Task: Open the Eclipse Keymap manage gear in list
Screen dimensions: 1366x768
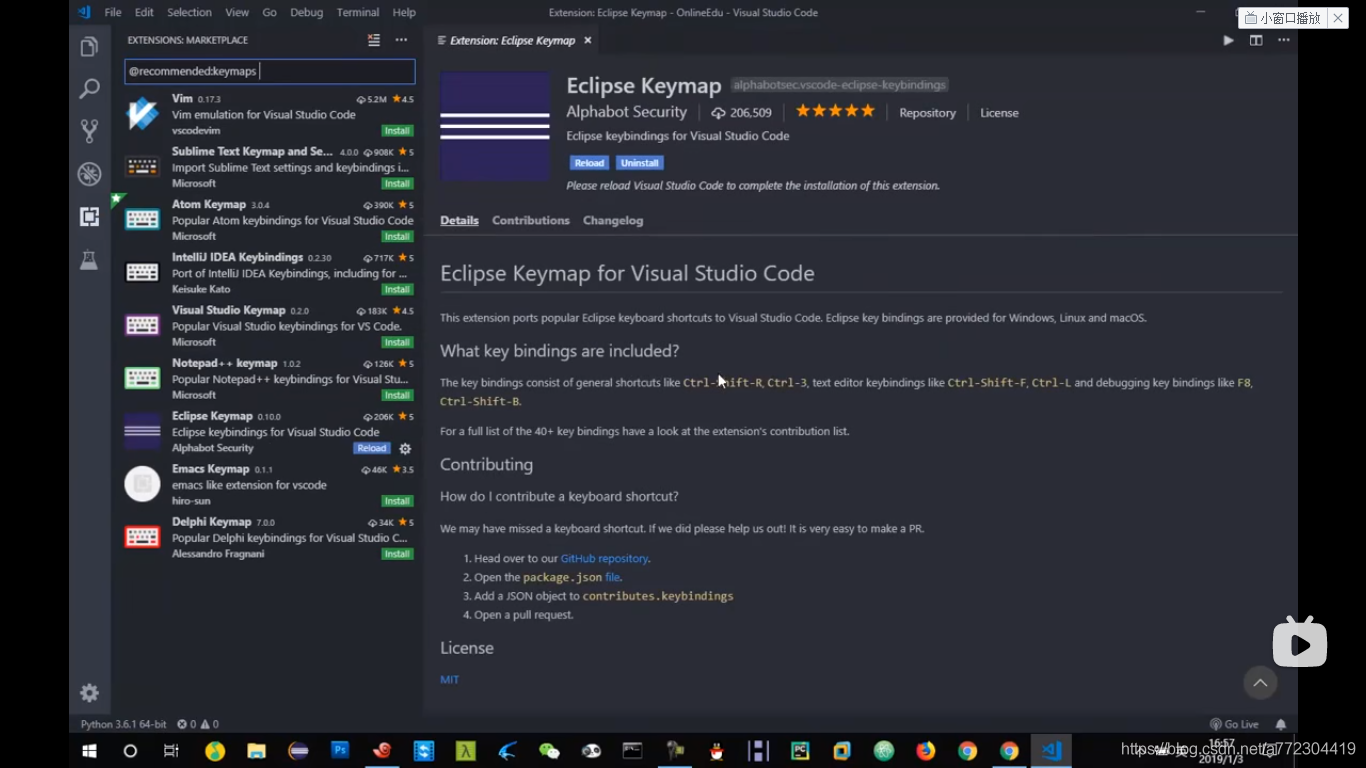Action: pyautogui.click(x=405, y=449)
